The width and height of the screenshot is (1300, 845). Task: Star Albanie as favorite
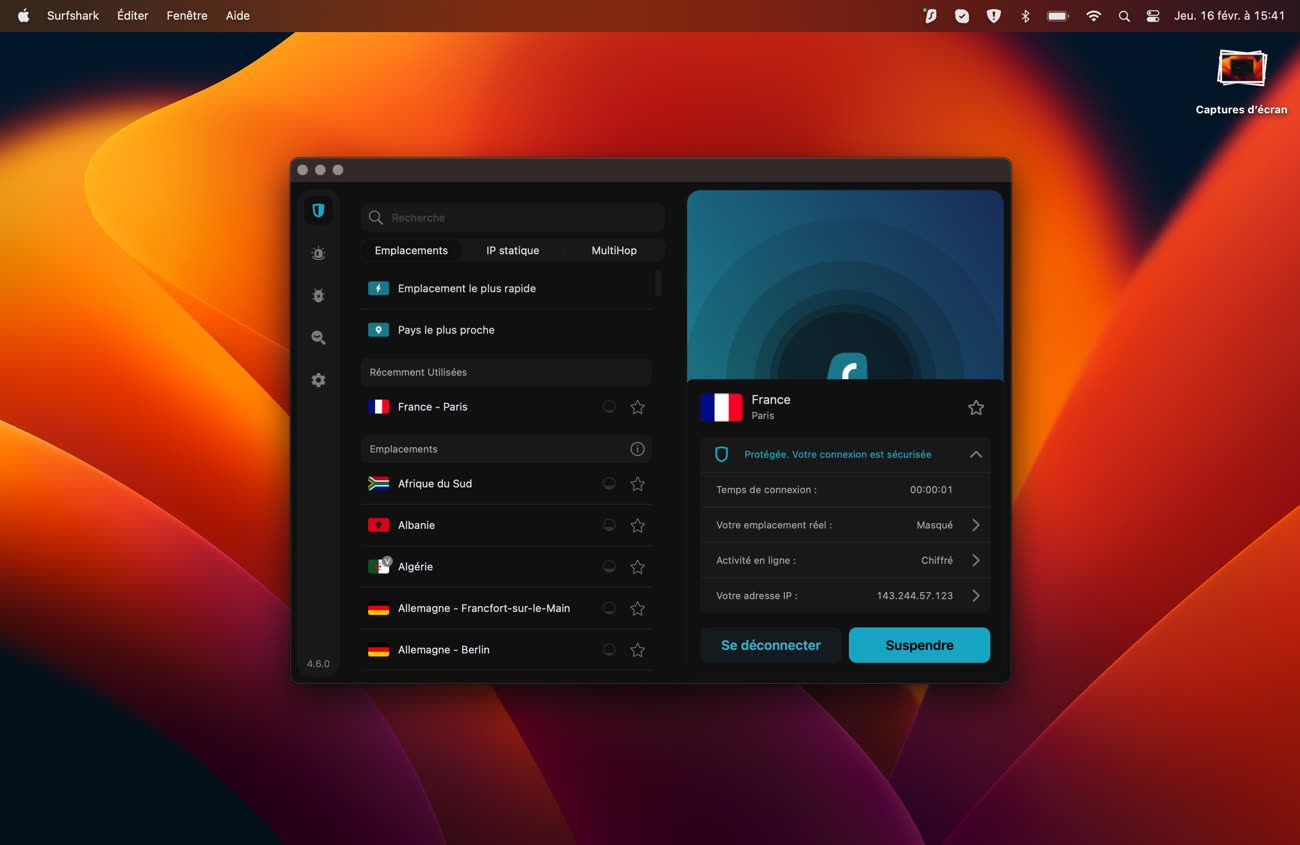637,525
